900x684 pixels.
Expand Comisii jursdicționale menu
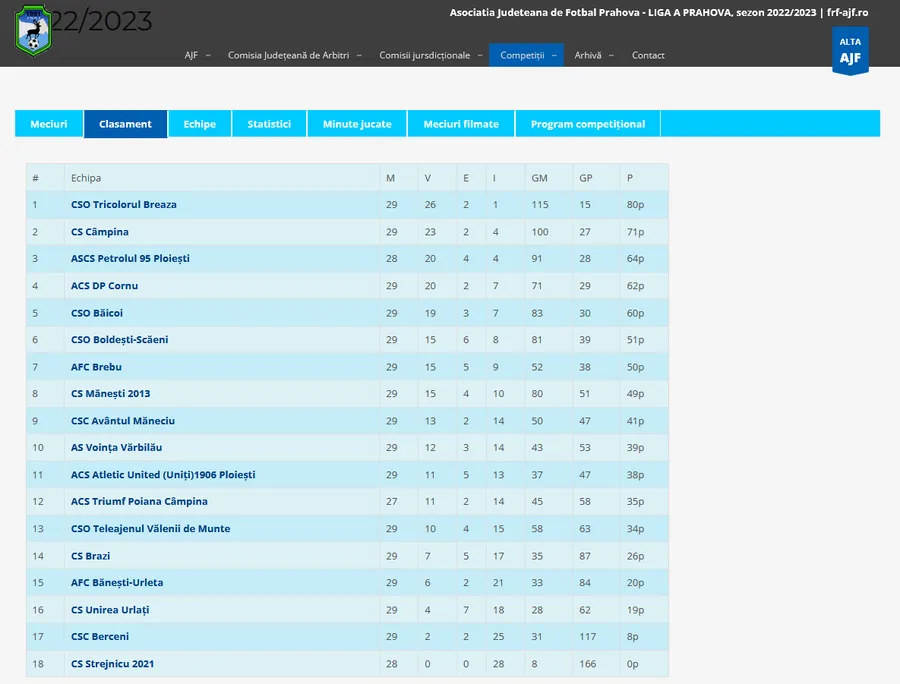[430, 55]
